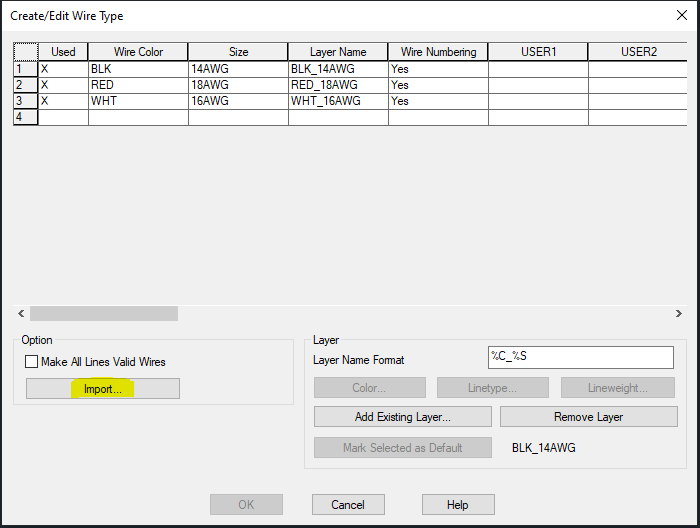Select the Wire Numbering column header
This screenshot has width=700, height=528.
pyautogui.click(x=438, y=52)
